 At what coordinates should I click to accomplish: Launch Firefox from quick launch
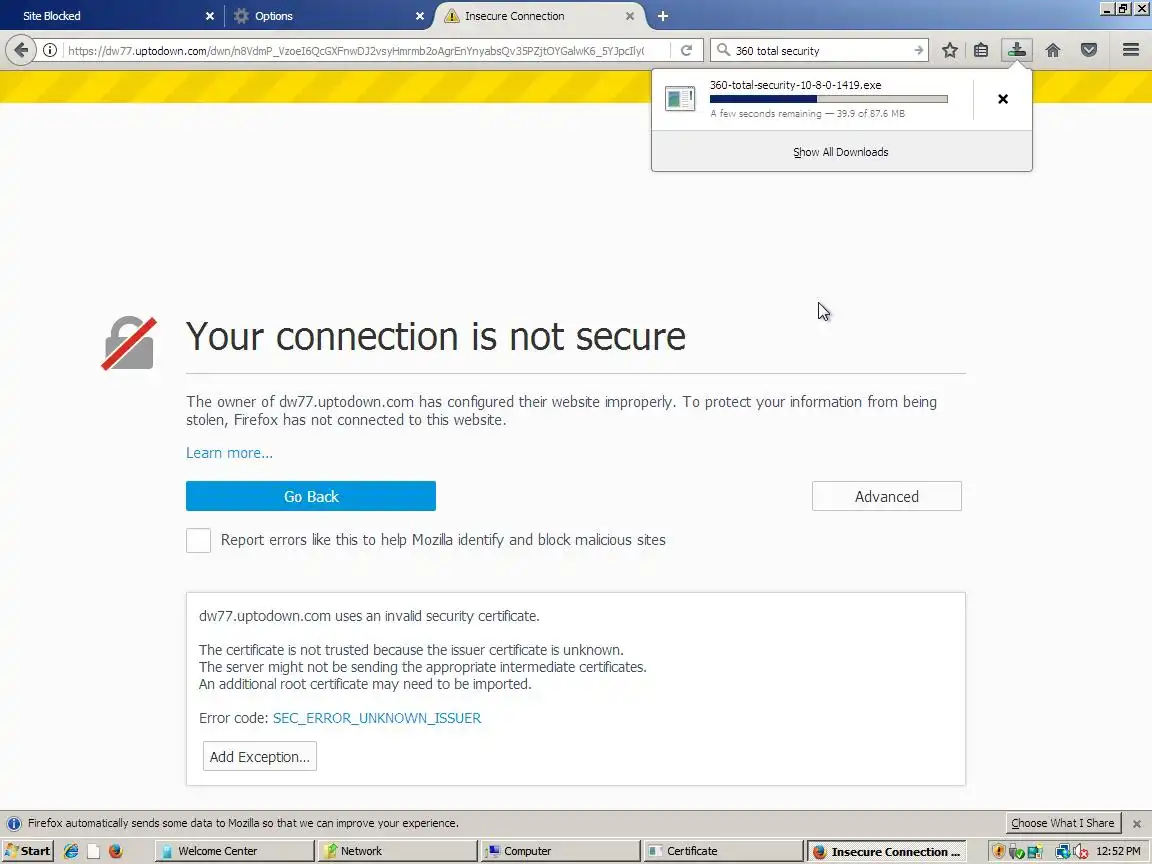point(115,851)
